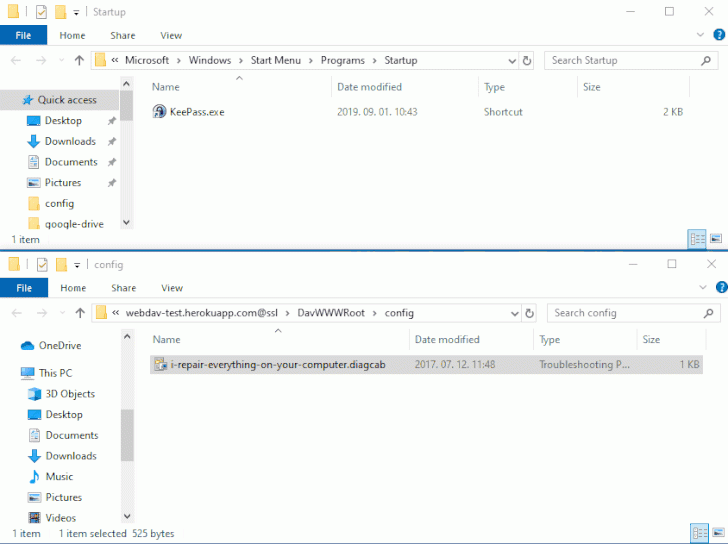Click search magnifier in Search config box
This screenshot has height=544, width=728.
click(x=708, y=313)
